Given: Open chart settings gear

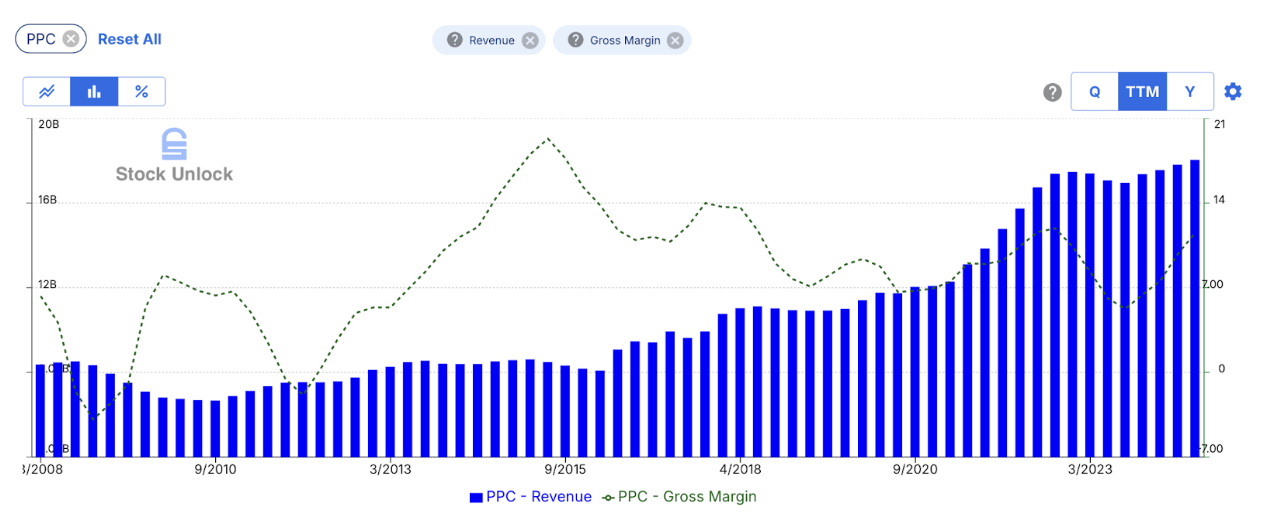Looking at the screenshot, I should 1233,92.
